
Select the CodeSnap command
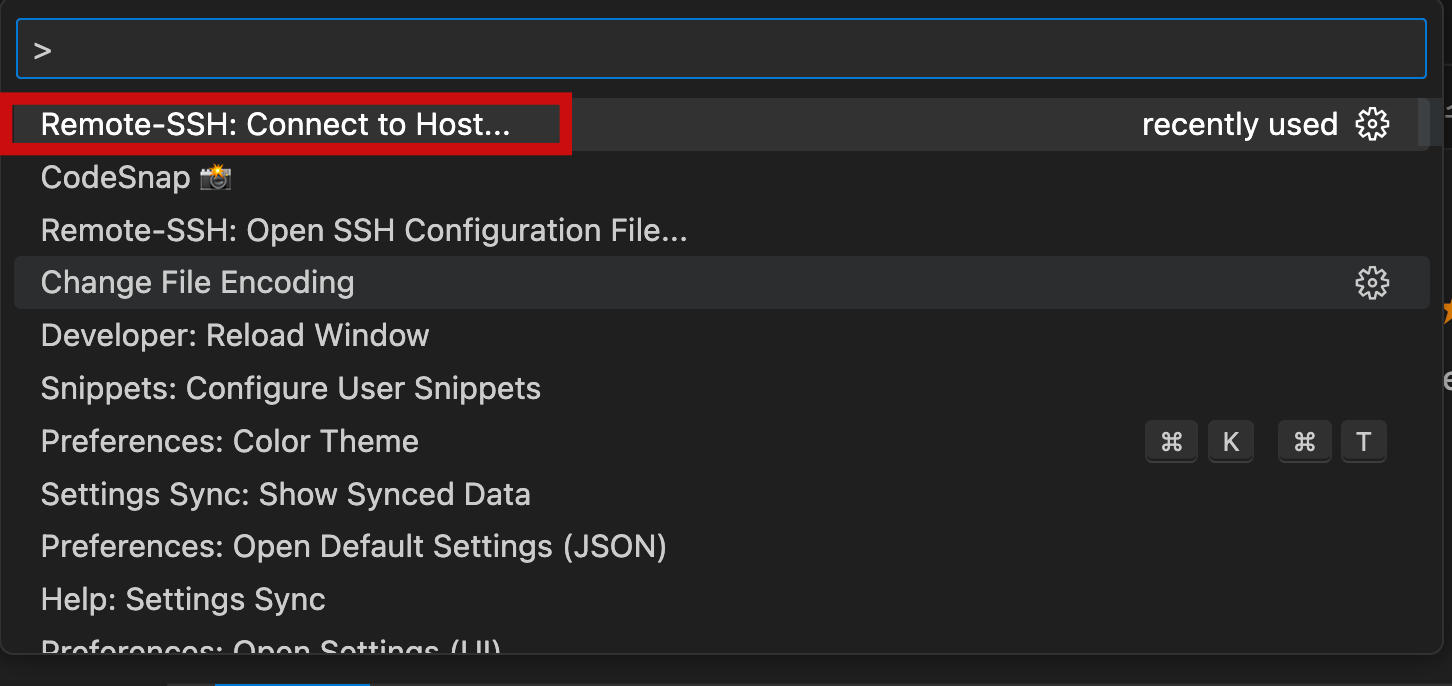pos(722,177)
